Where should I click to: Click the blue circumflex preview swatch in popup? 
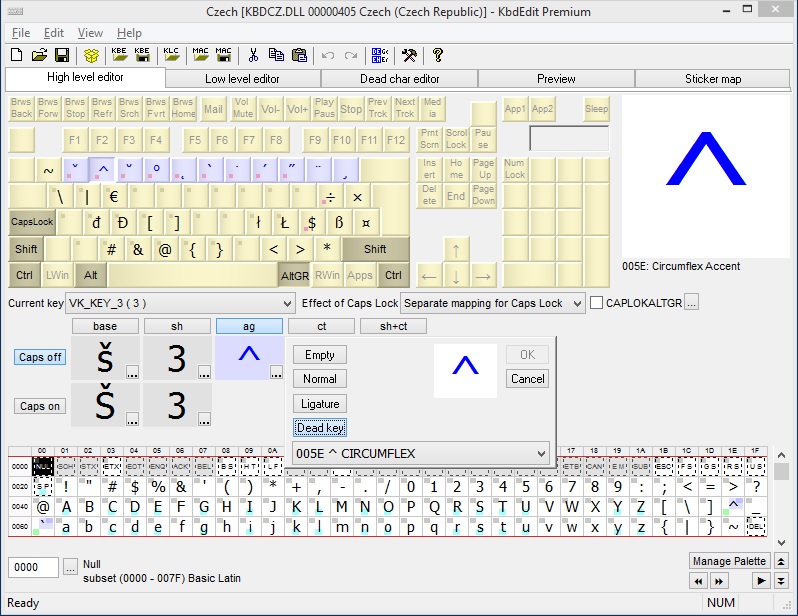465,370
